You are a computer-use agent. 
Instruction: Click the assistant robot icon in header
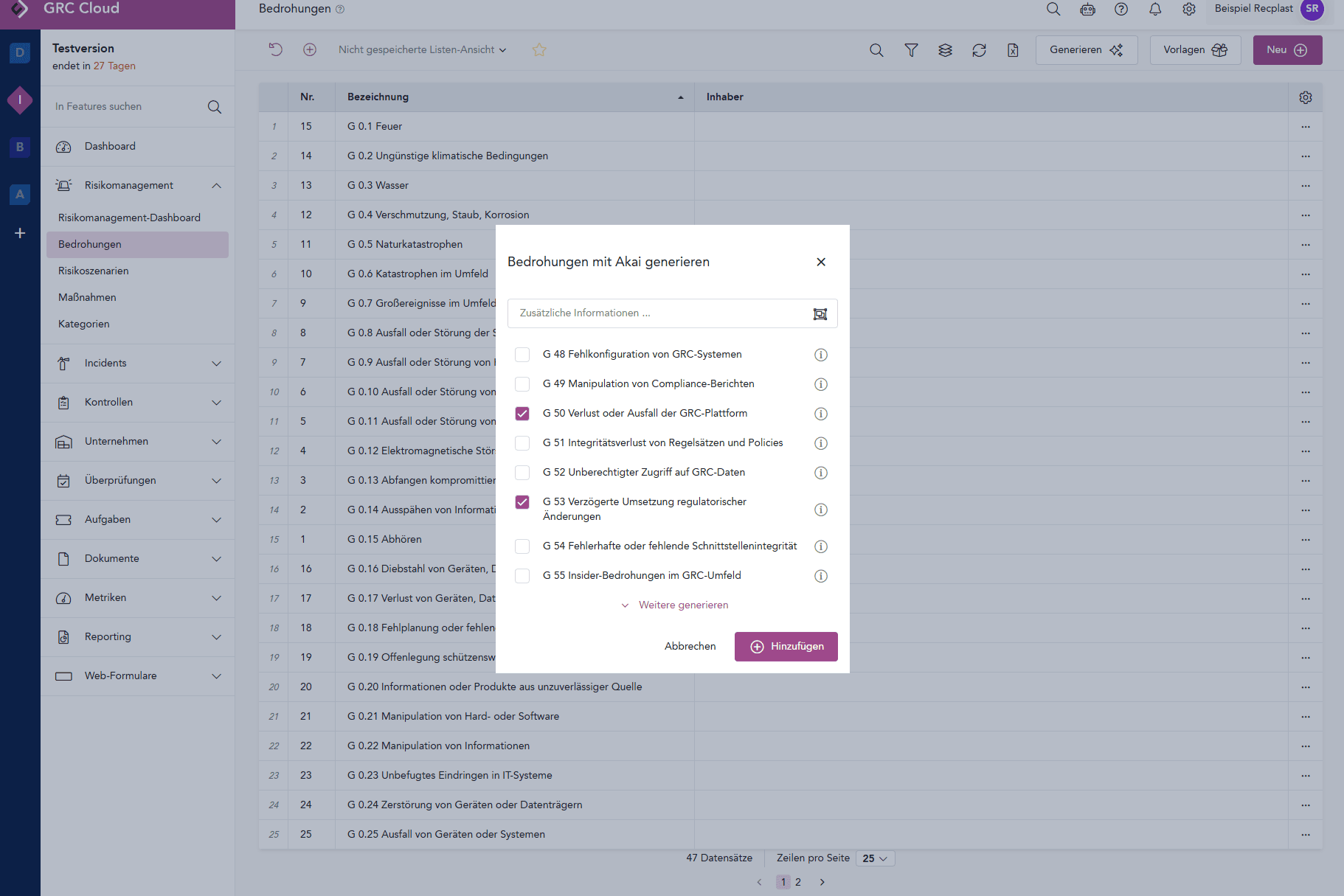coord(1087,9)
